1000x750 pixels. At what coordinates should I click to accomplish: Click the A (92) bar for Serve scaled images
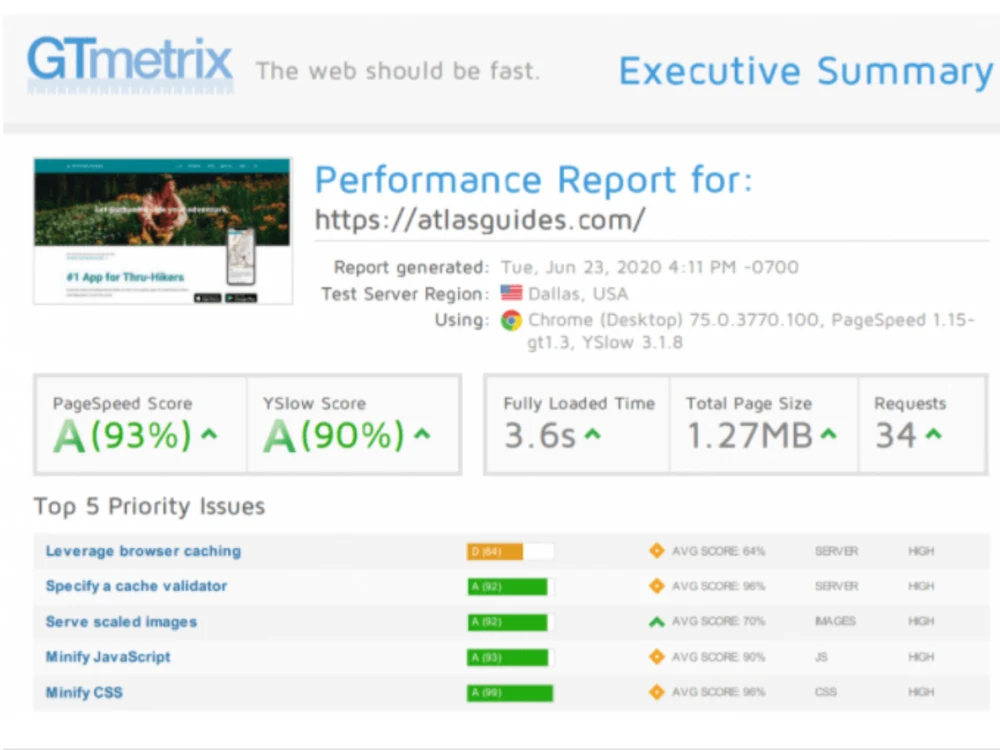click(x=510, y=622)
